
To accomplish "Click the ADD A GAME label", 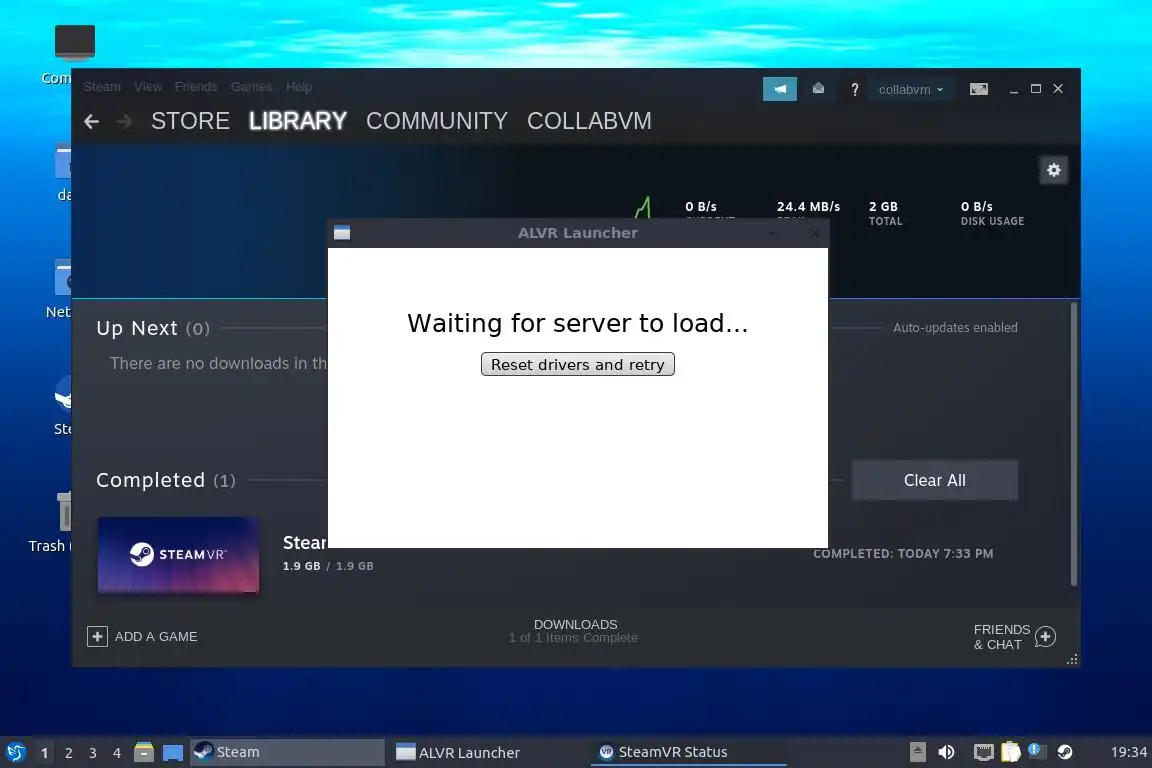I will 156,637.
